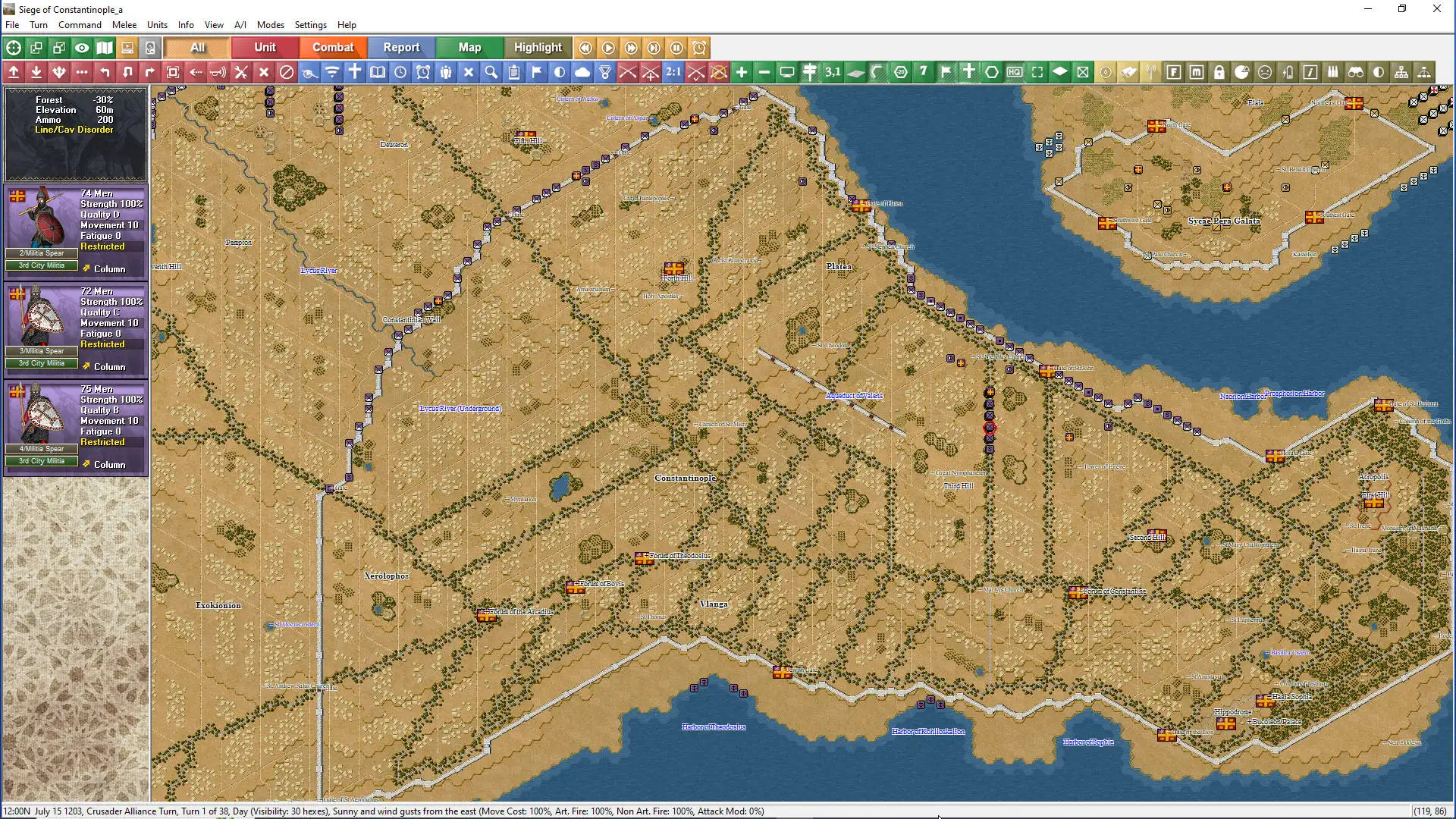The height and width of the screenshot is (819, 1456).
Task: Toggle the padlock lock icon
Action: click(x=1220, y=72)
